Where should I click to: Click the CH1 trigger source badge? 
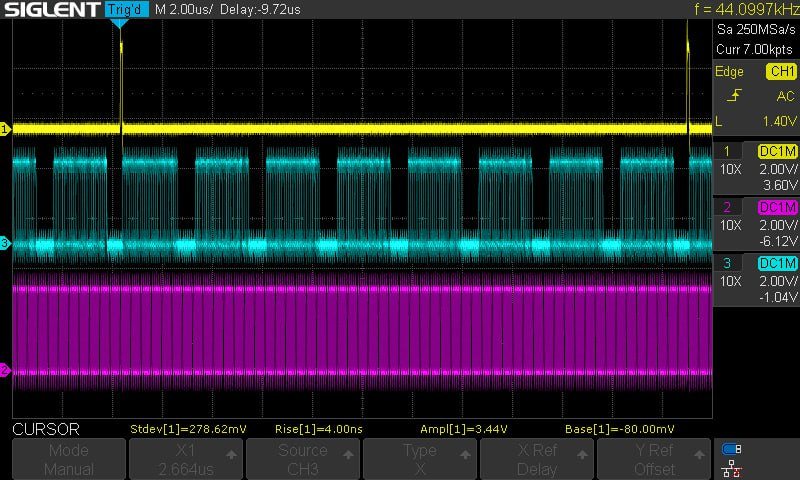pos(781,71)
